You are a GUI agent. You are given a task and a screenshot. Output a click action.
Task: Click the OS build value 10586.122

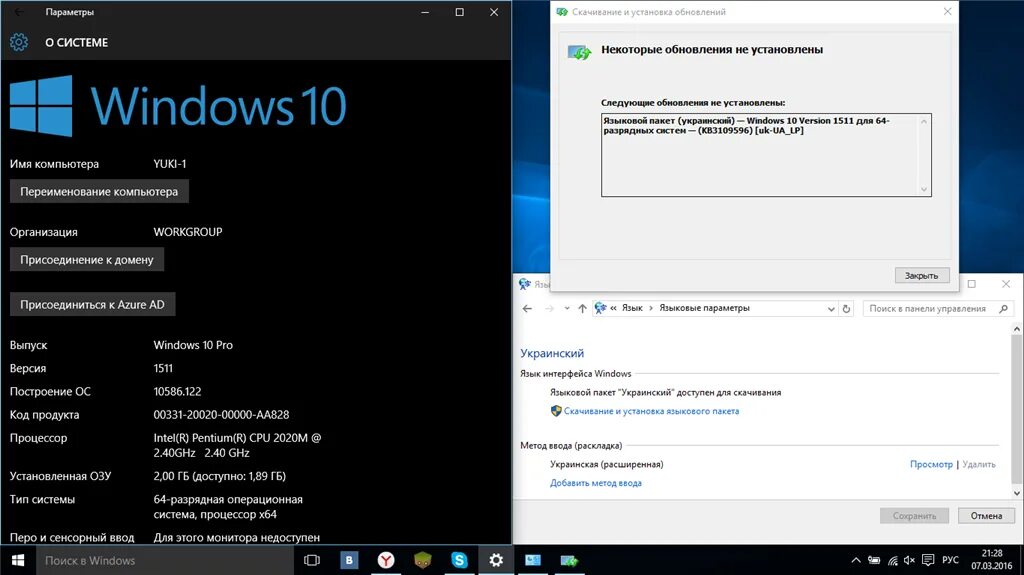(178, 391)
